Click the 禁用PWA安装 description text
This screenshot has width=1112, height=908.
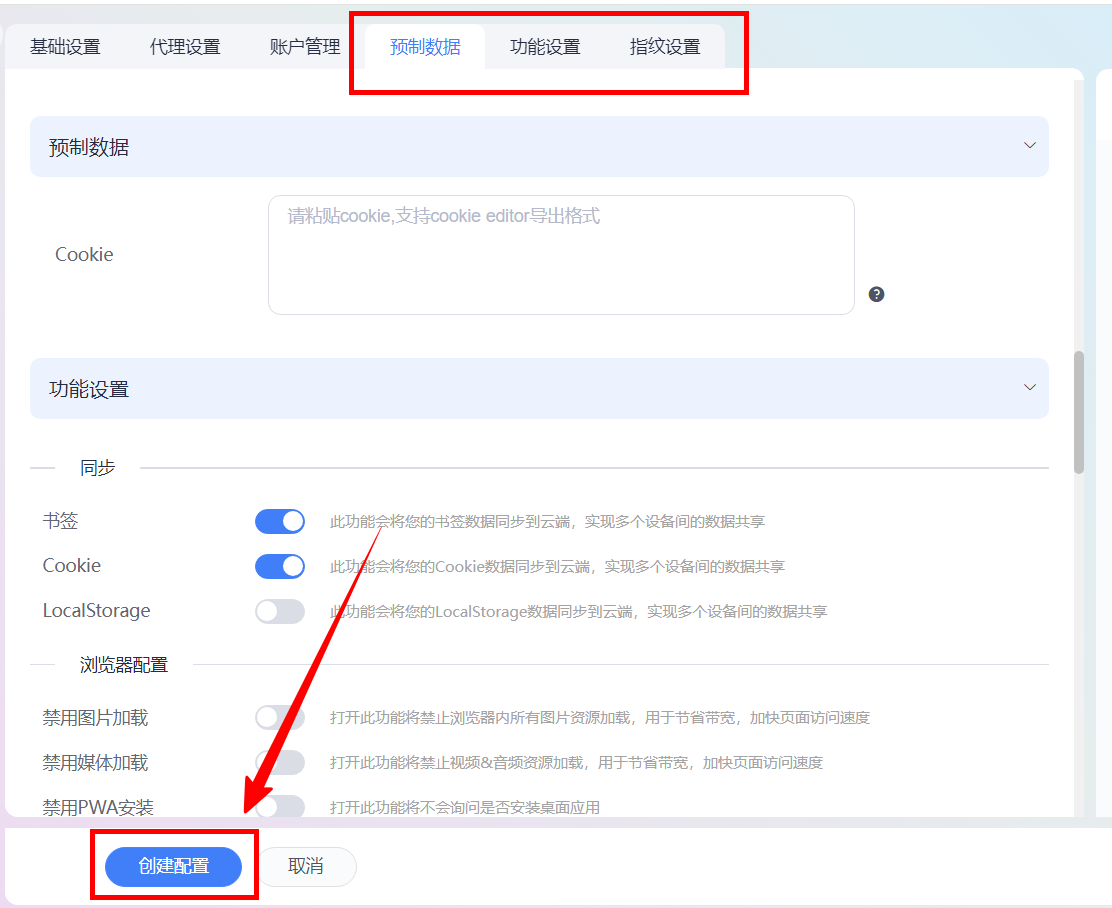pyautogui.click(x=465, y=807)
